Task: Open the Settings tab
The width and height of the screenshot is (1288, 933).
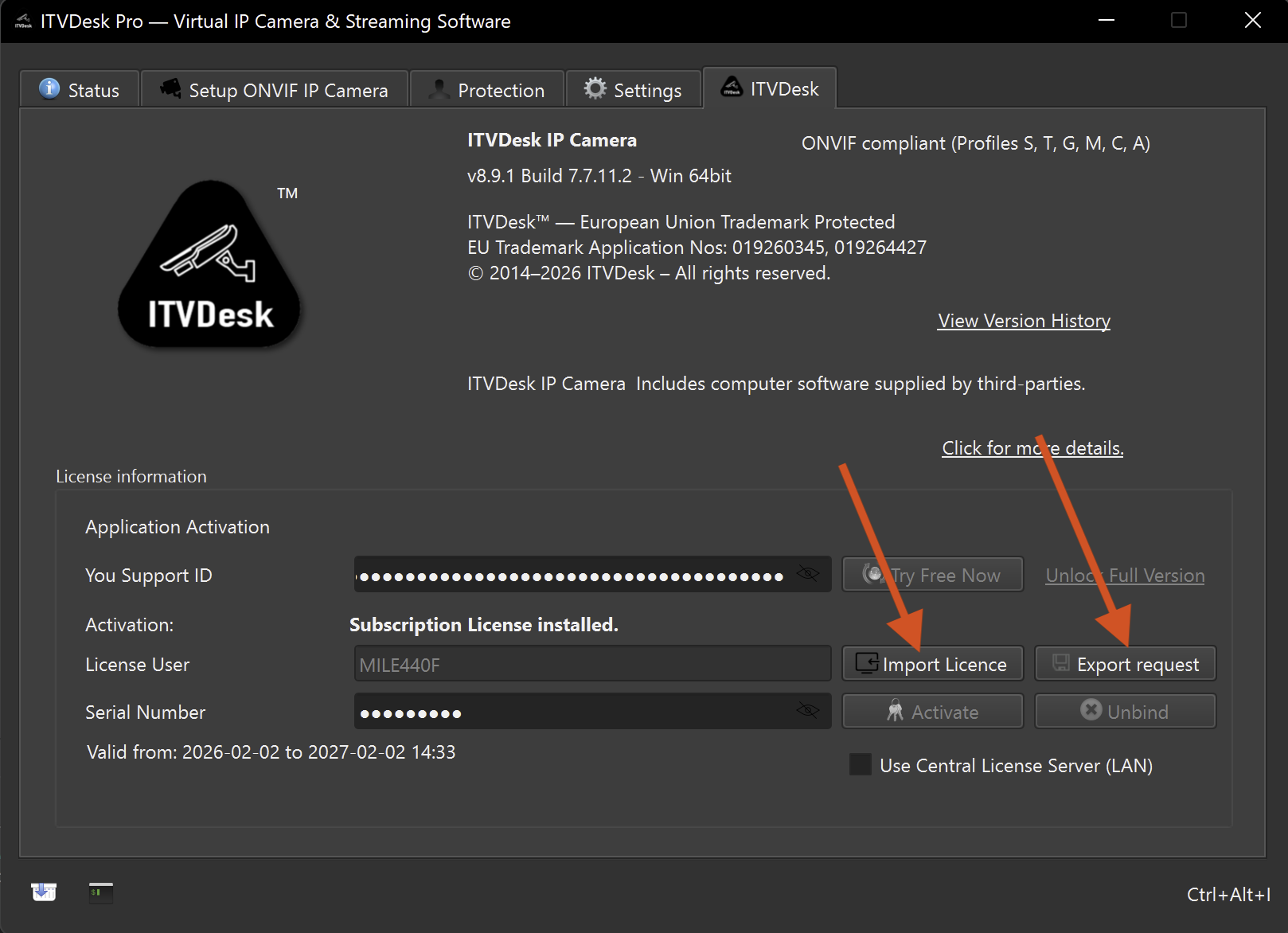Action: [x=634, y=90]
